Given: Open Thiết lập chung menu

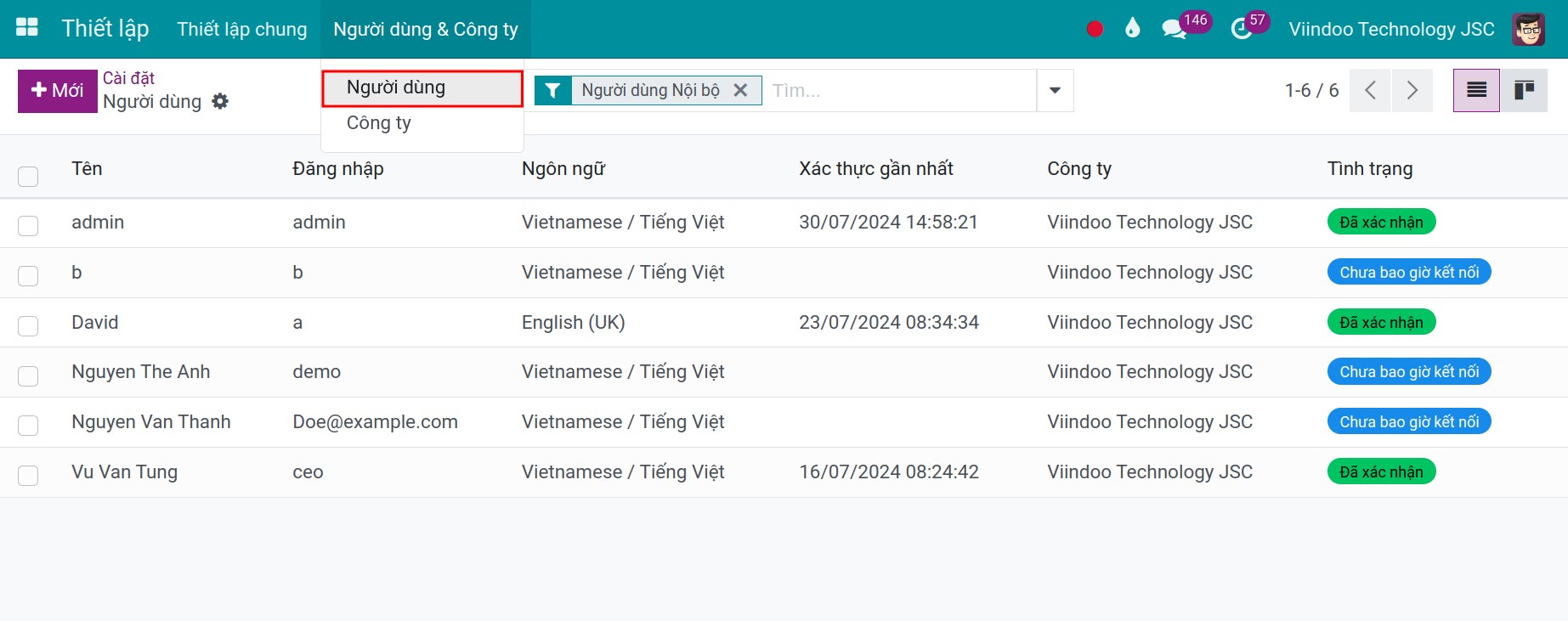Looking at the screenshot, I should point(242,29).
